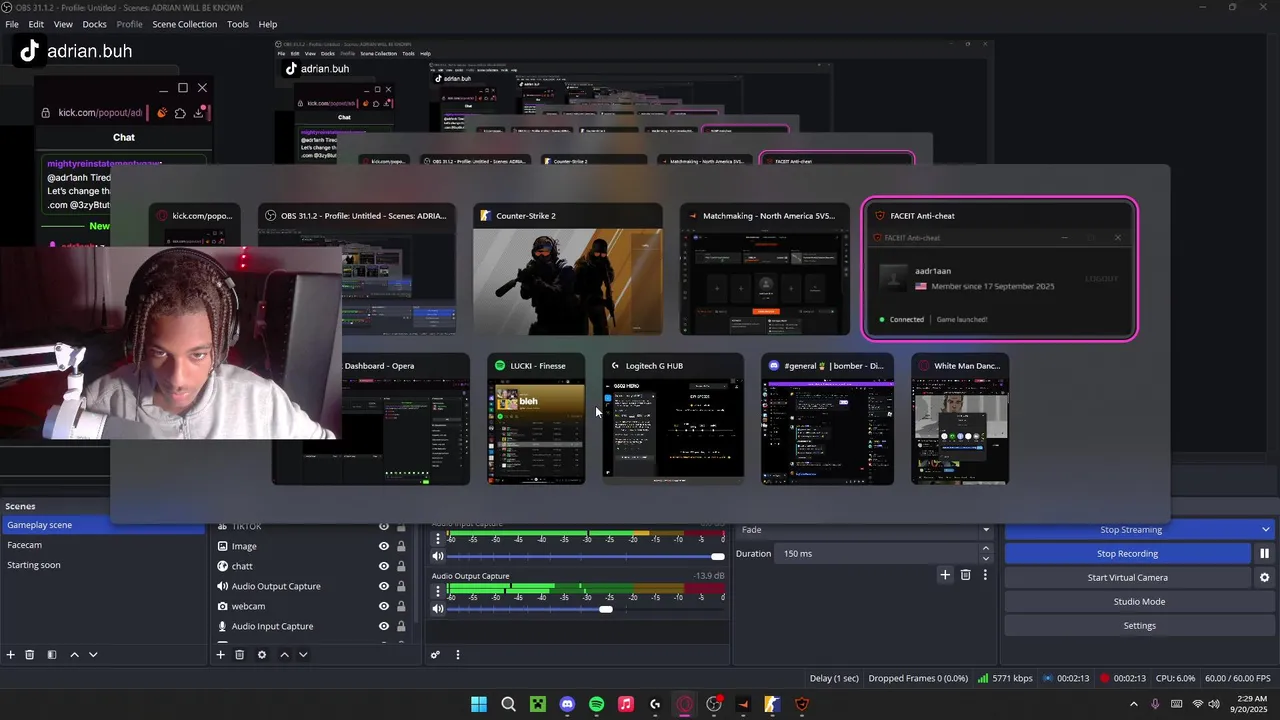Move source down with chevron in Sources

click(303, 655)
